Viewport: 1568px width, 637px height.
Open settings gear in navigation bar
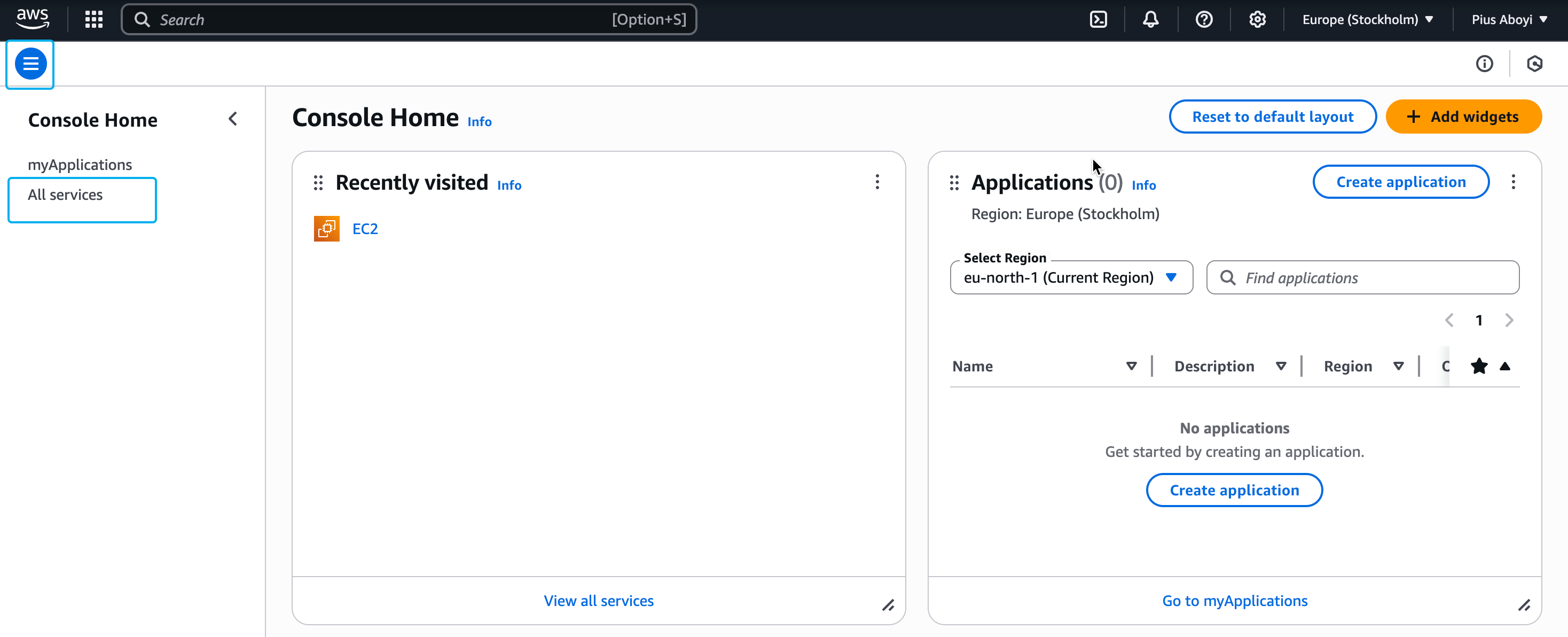1257,19
